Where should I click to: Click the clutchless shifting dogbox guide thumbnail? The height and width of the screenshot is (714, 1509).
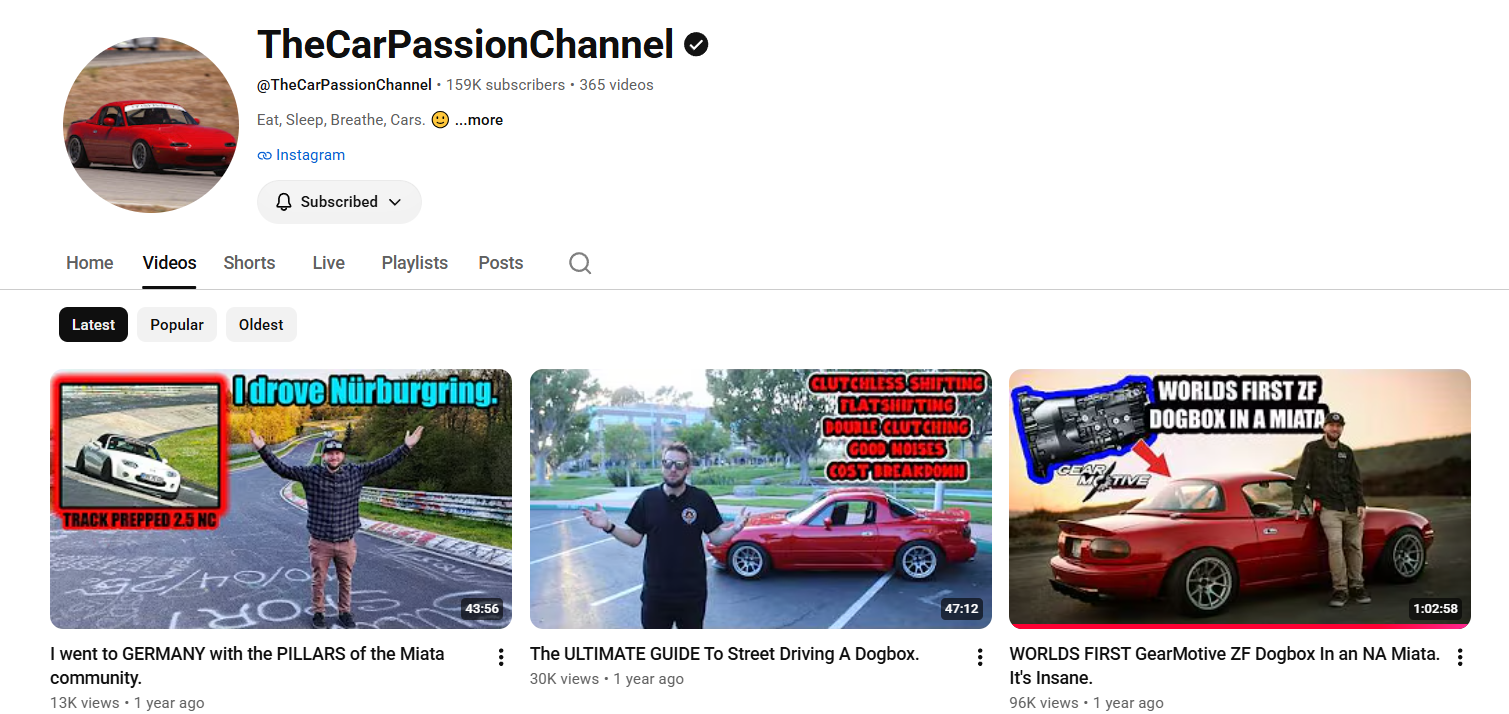coord(761,499)
